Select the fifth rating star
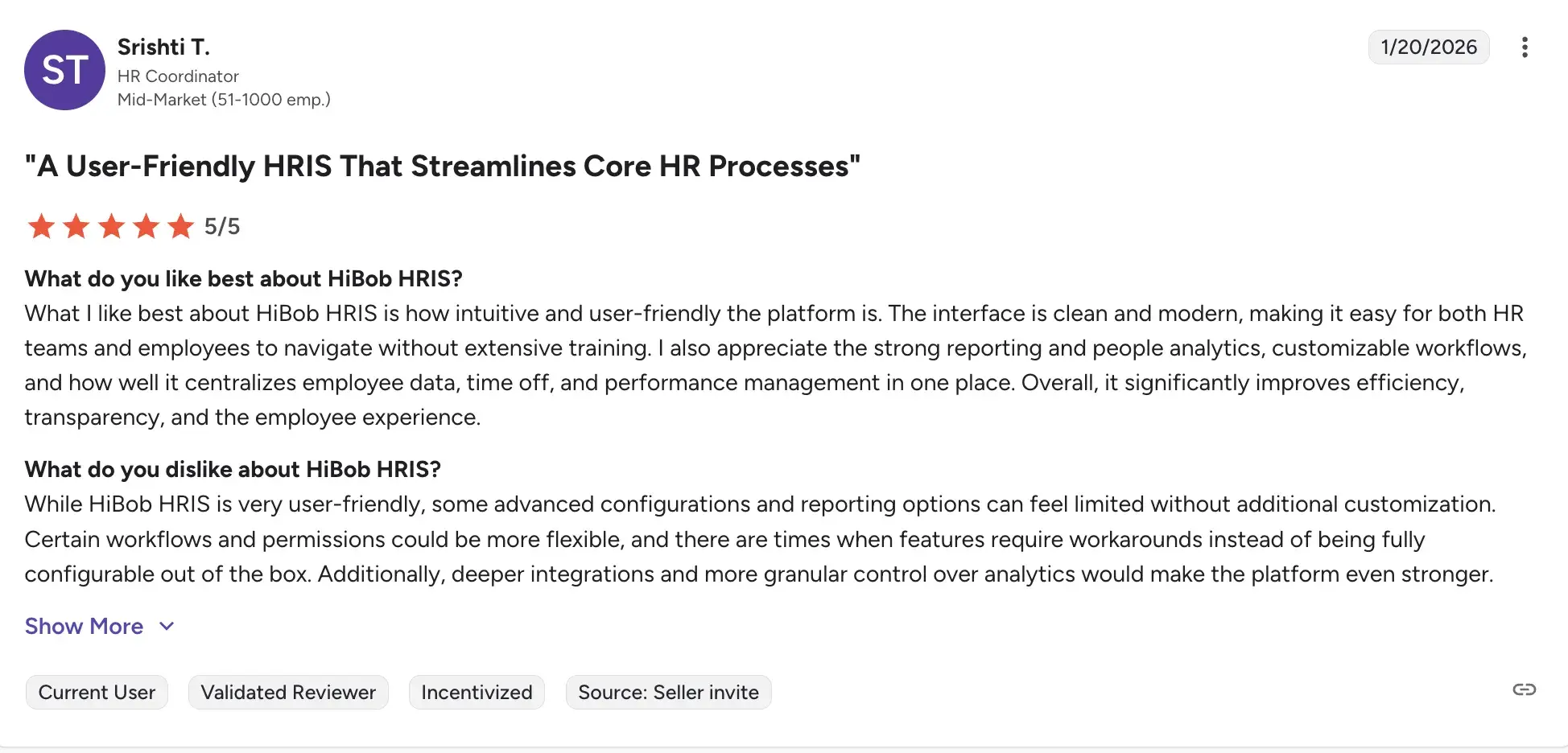1568x753 pixels. coord(180,226)
